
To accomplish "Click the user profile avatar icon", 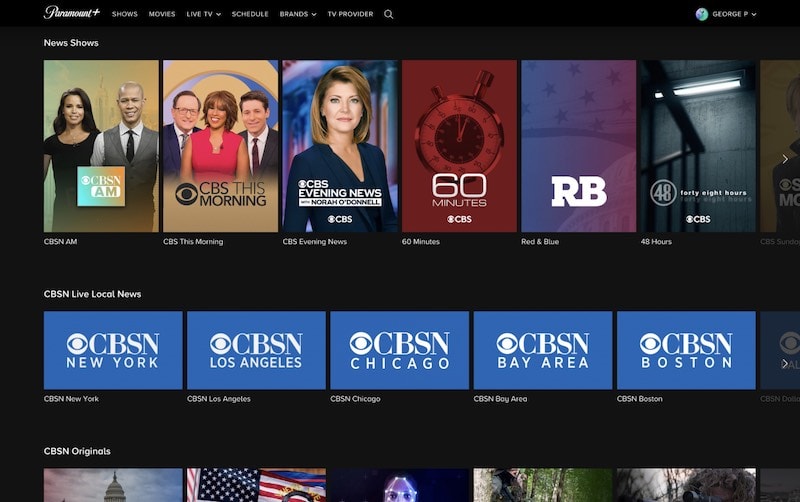I will click(702, 14).
